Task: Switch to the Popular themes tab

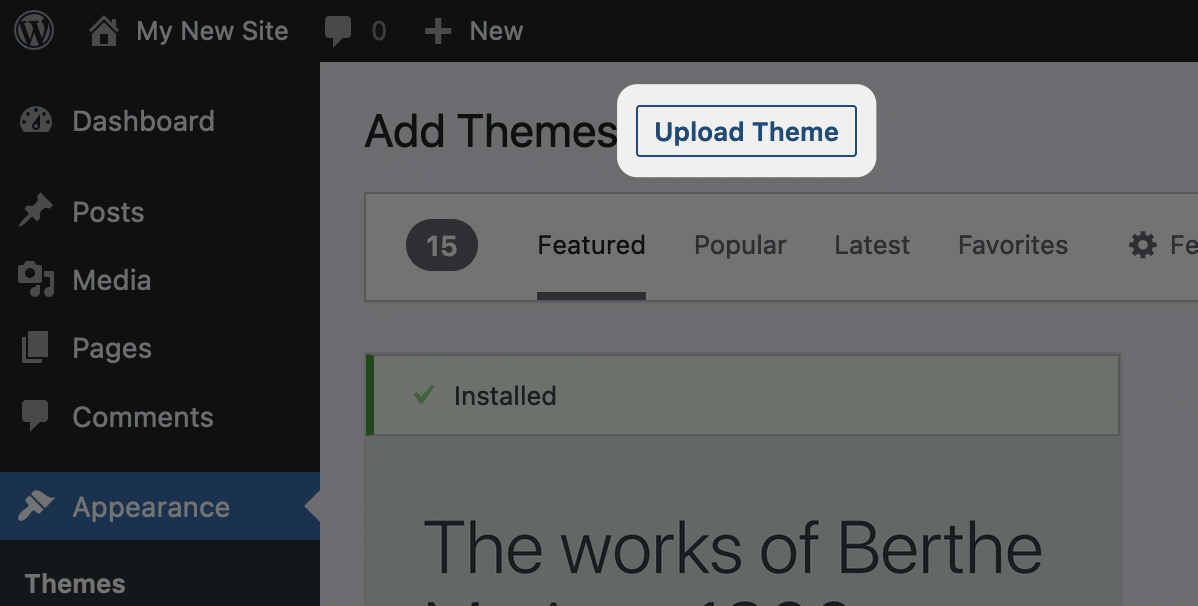Action: point(740,245)
